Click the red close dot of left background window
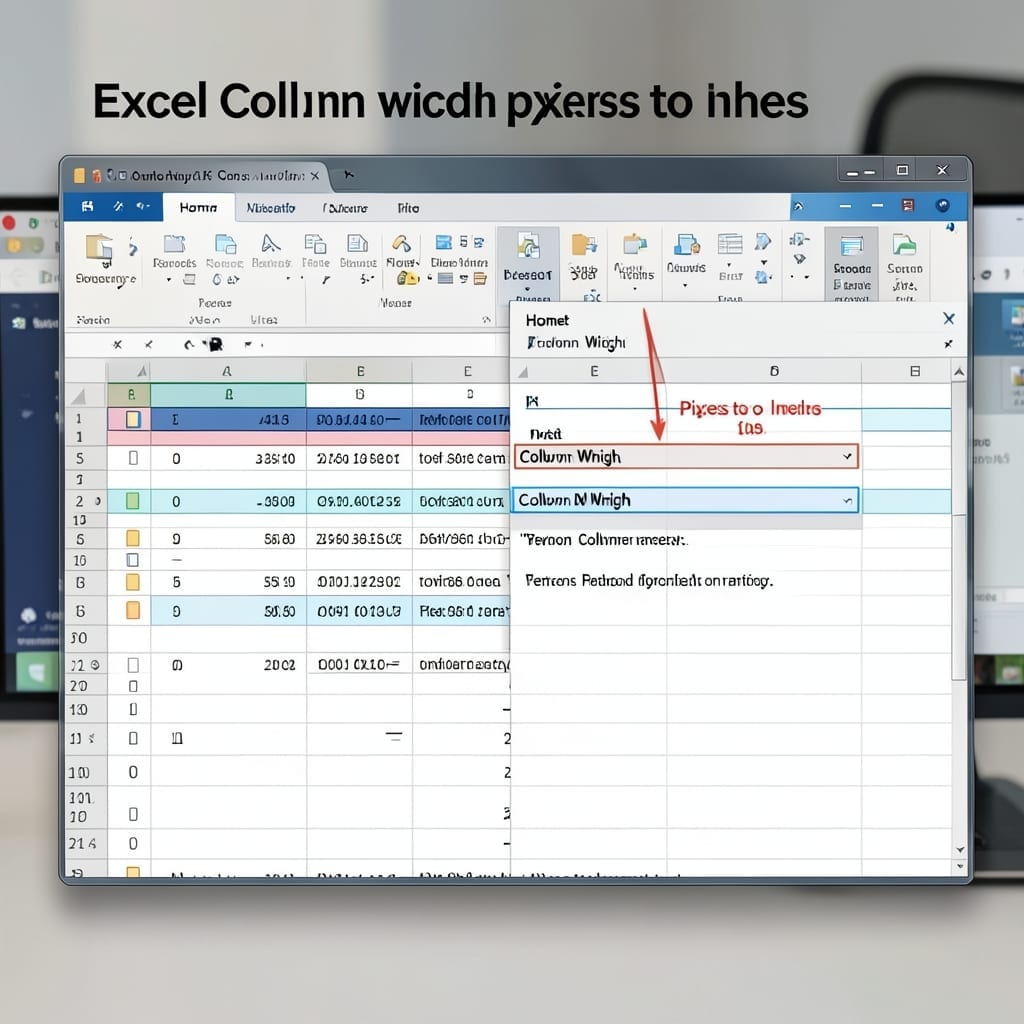 9,223
